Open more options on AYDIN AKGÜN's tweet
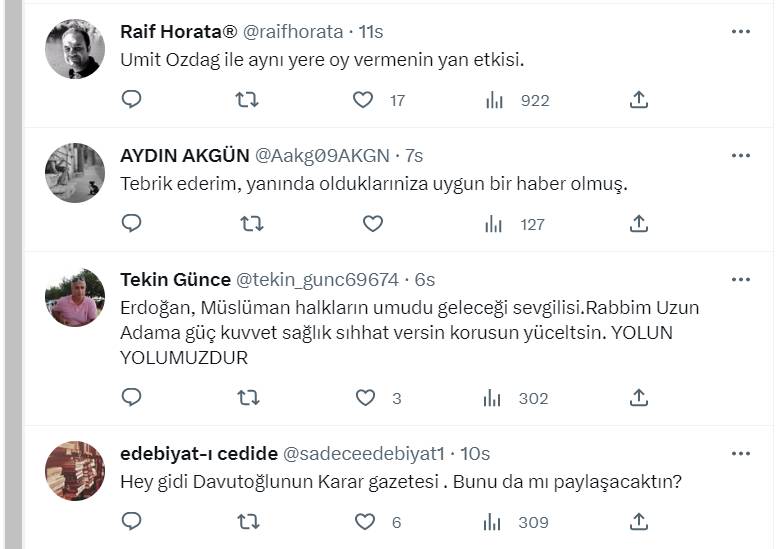778x549 pixels. [x=740, y=156]
